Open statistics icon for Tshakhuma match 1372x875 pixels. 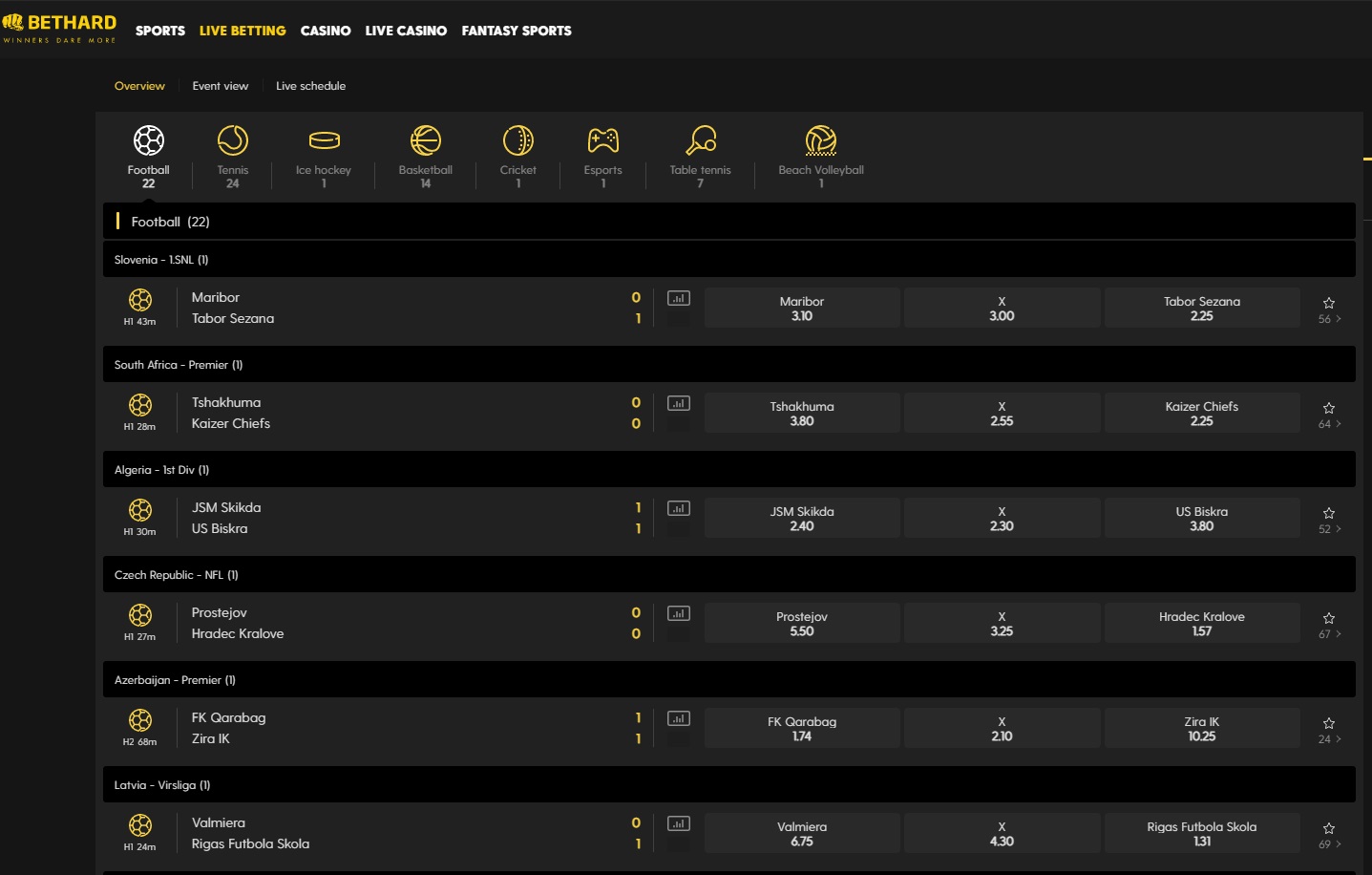tap(679, 403)
